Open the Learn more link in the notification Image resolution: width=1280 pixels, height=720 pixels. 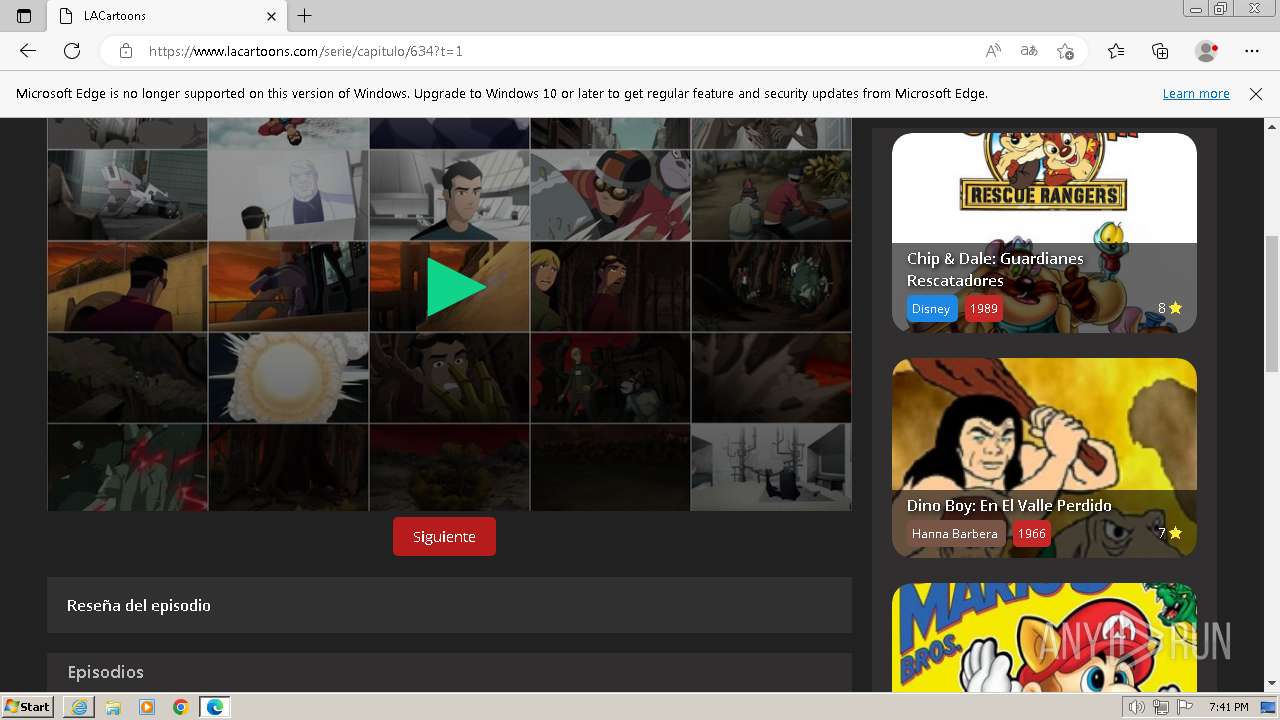click(x=1196, y=93)
